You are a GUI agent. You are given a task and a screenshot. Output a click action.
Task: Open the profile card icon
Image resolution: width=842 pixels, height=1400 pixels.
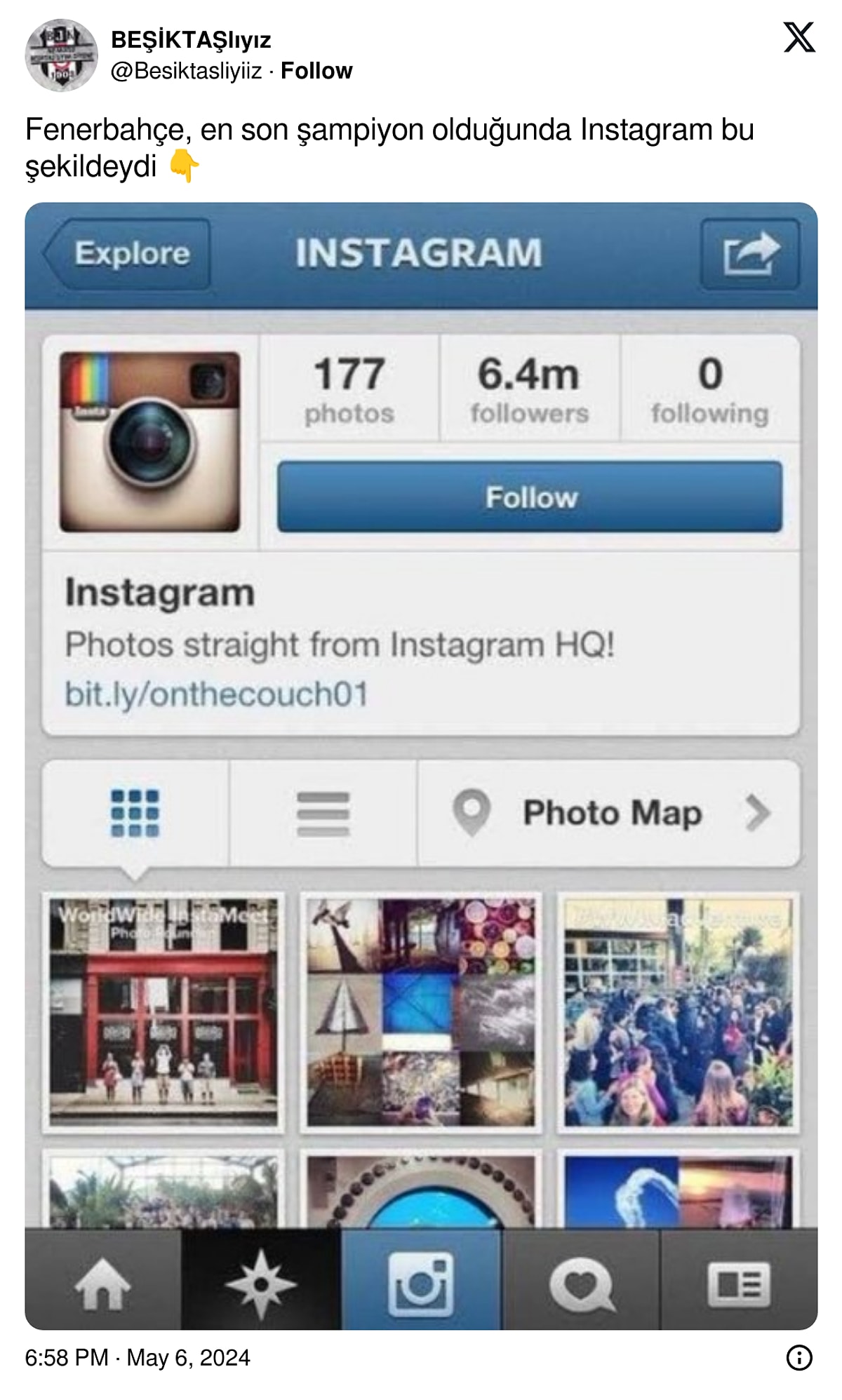point(739,1284)
